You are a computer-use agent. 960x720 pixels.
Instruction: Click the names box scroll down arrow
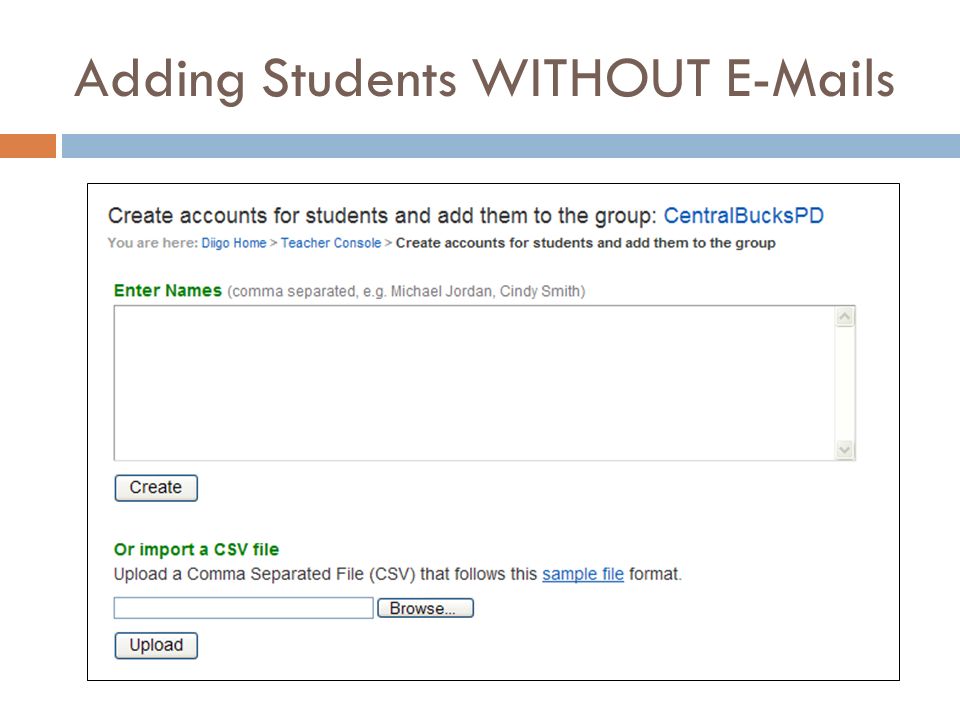[x=845, y=449]
